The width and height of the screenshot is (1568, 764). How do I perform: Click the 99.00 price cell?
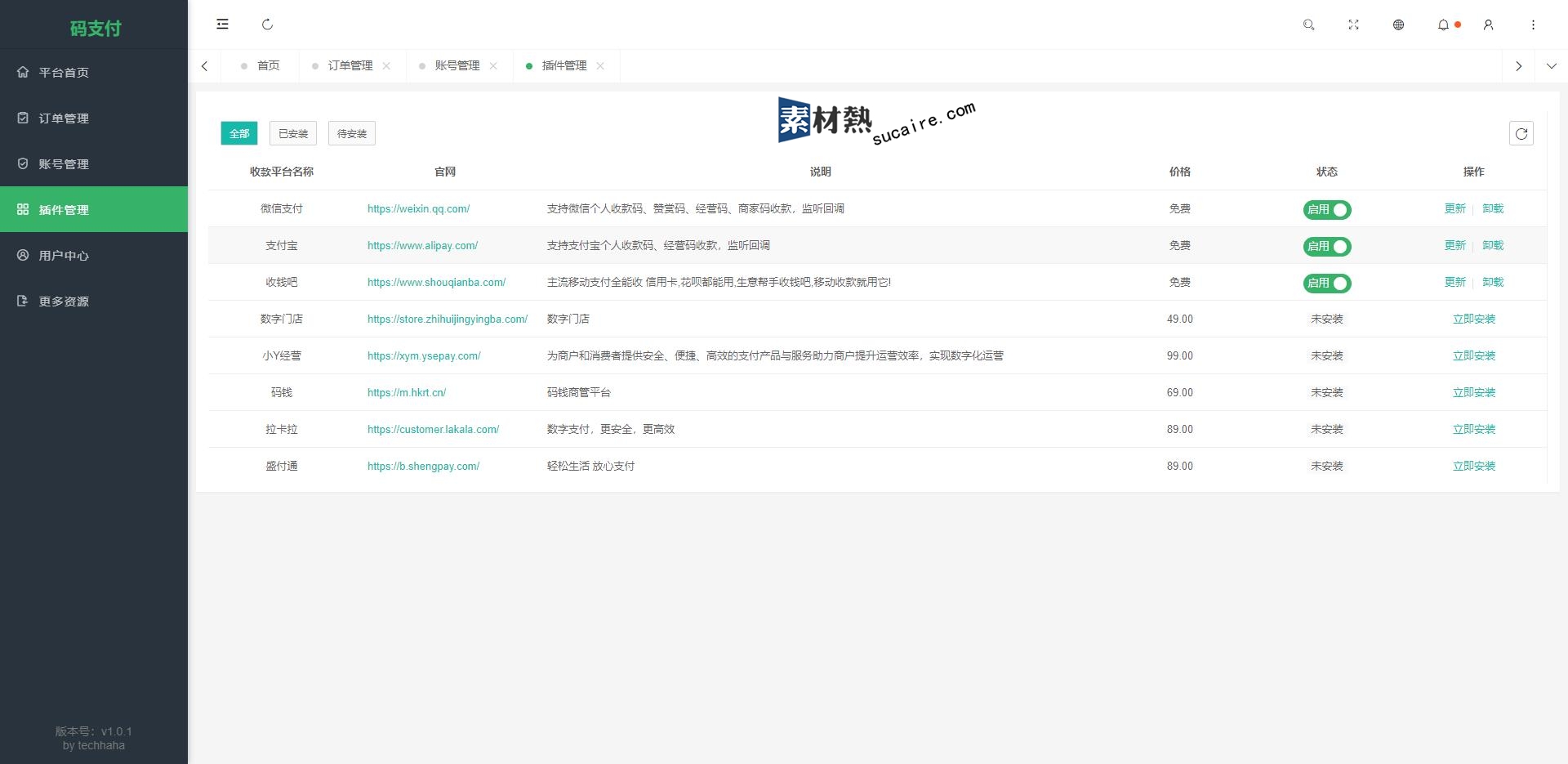pyautogui.click(x=1179, y=356)
